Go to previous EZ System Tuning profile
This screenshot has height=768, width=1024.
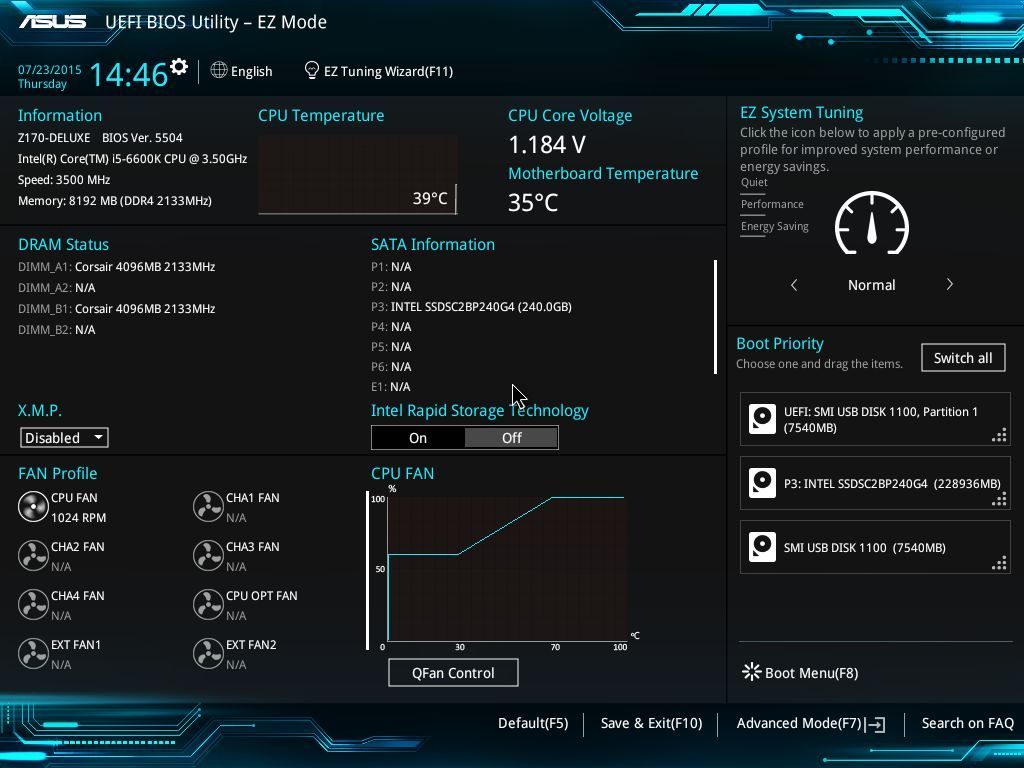(793, 285)
